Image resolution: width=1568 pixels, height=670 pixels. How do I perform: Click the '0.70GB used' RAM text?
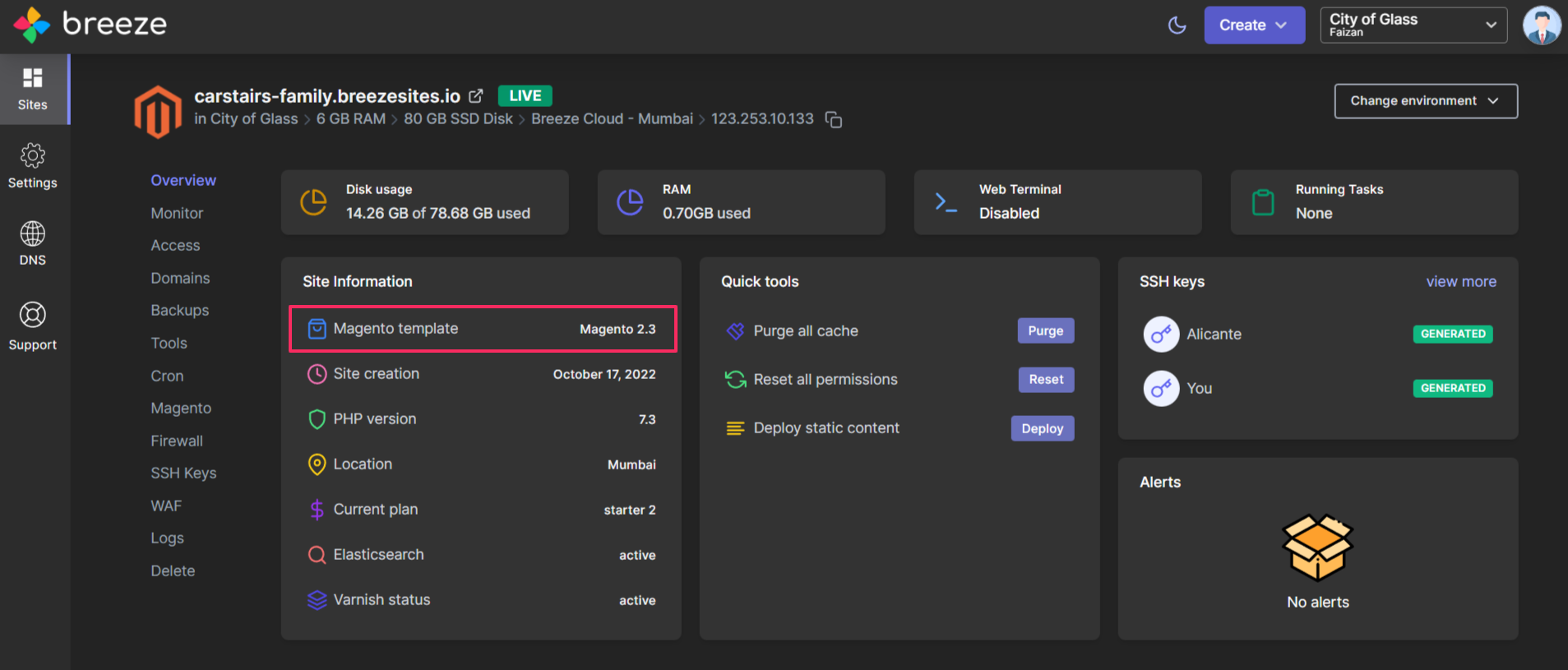[x=706, y=214]
